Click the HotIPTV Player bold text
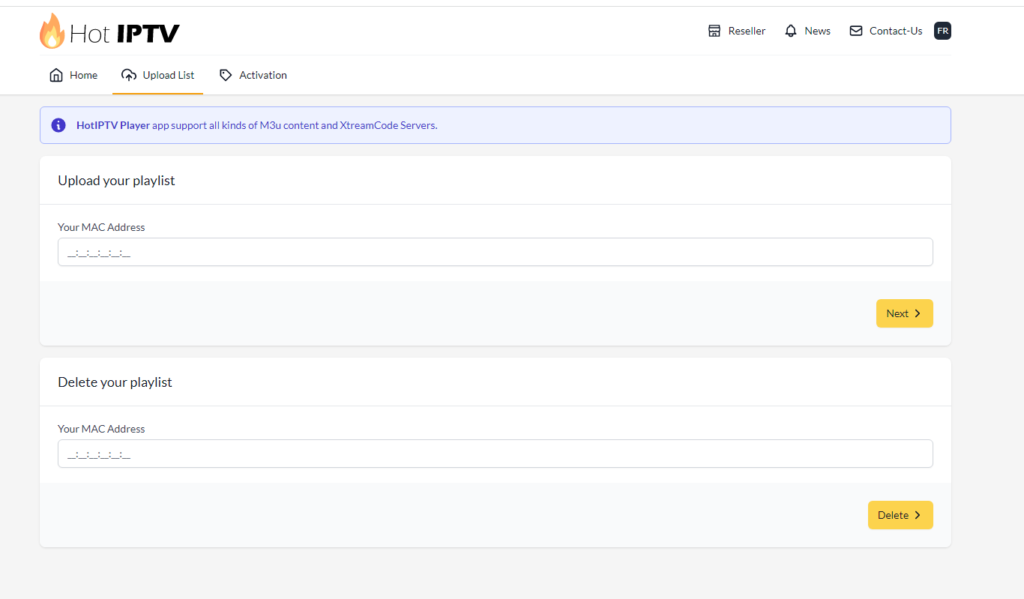 point(113,125)
